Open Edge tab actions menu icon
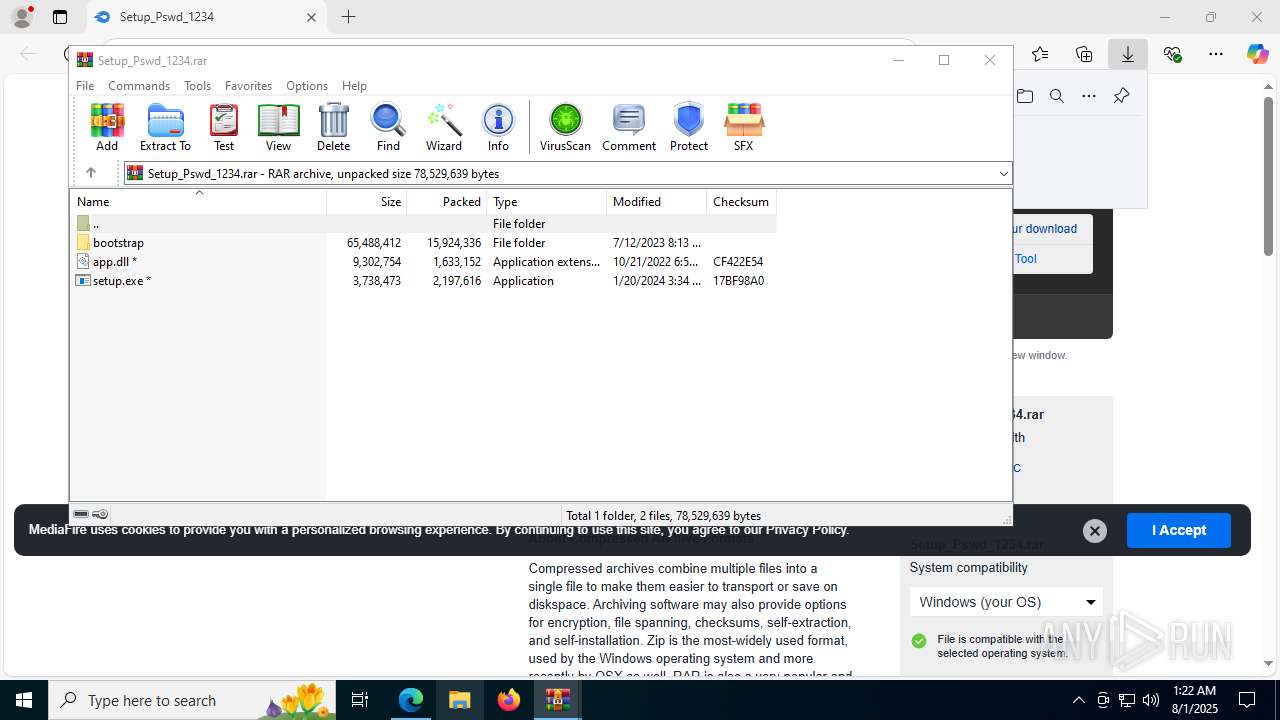Viewport: 1280px width, 720px height. [x=60, y=17]
